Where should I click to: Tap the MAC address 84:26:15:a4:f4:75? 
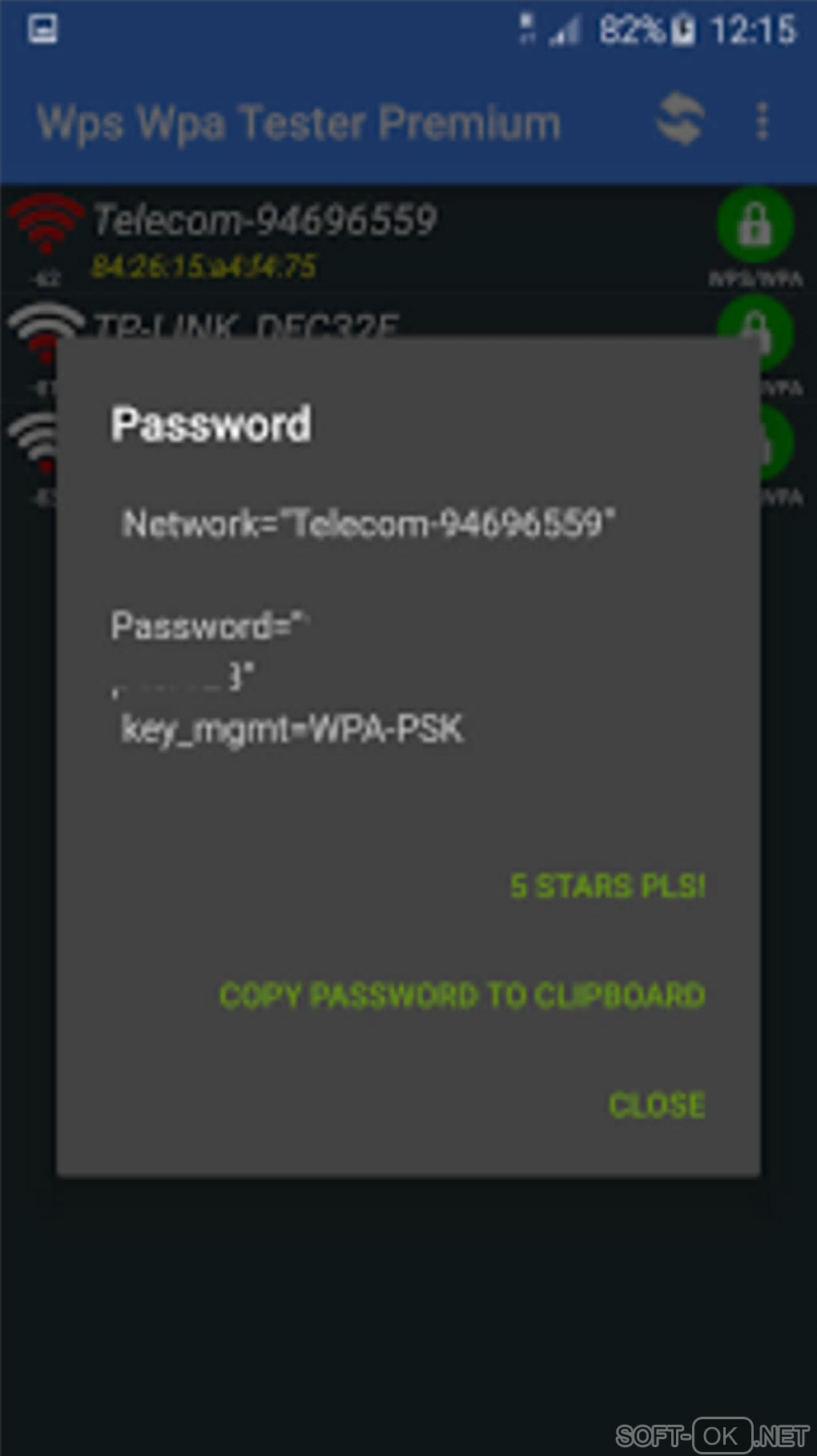point(203,266)
